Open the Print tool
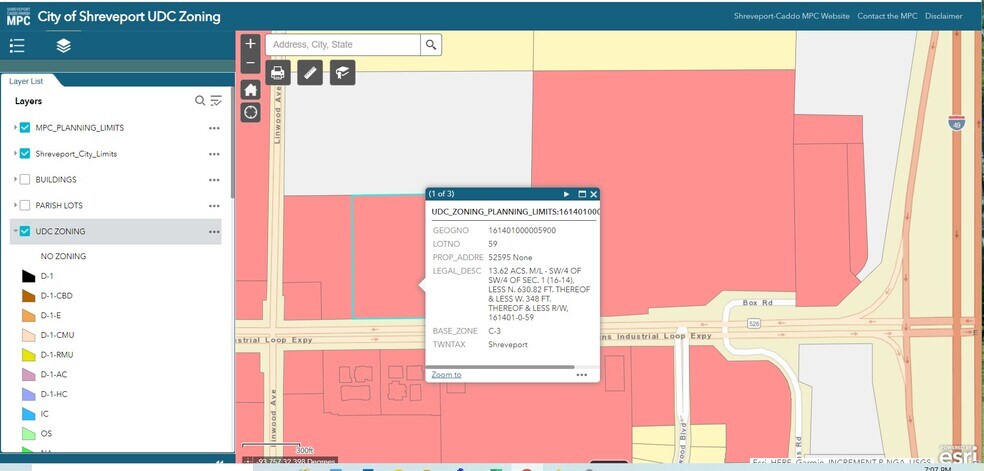 (278, 73)
